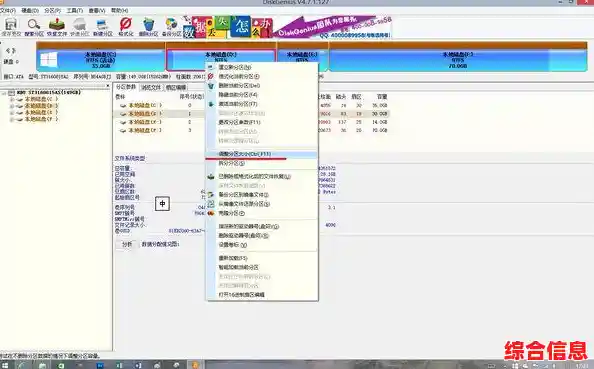Switch to the 扇区编辑 tab

176,88
